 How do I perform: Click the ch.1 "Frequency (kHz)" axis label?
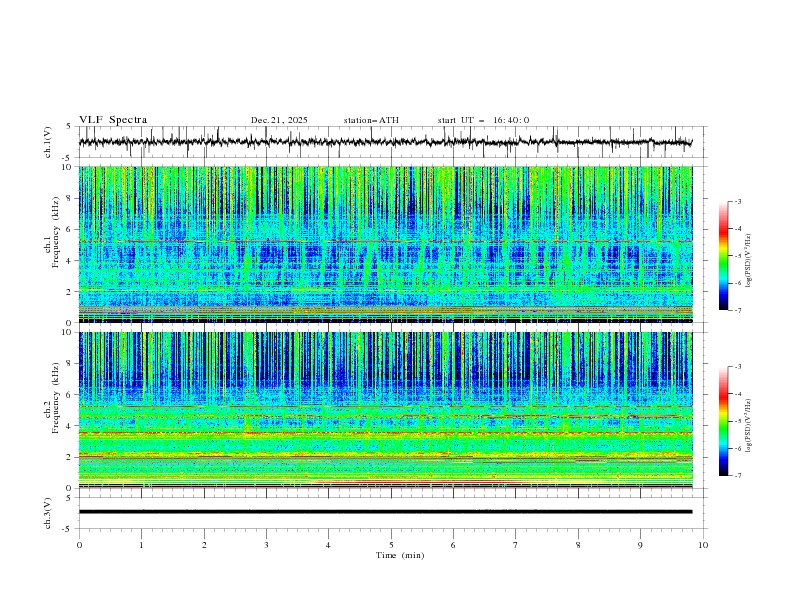tap(56, 230)
